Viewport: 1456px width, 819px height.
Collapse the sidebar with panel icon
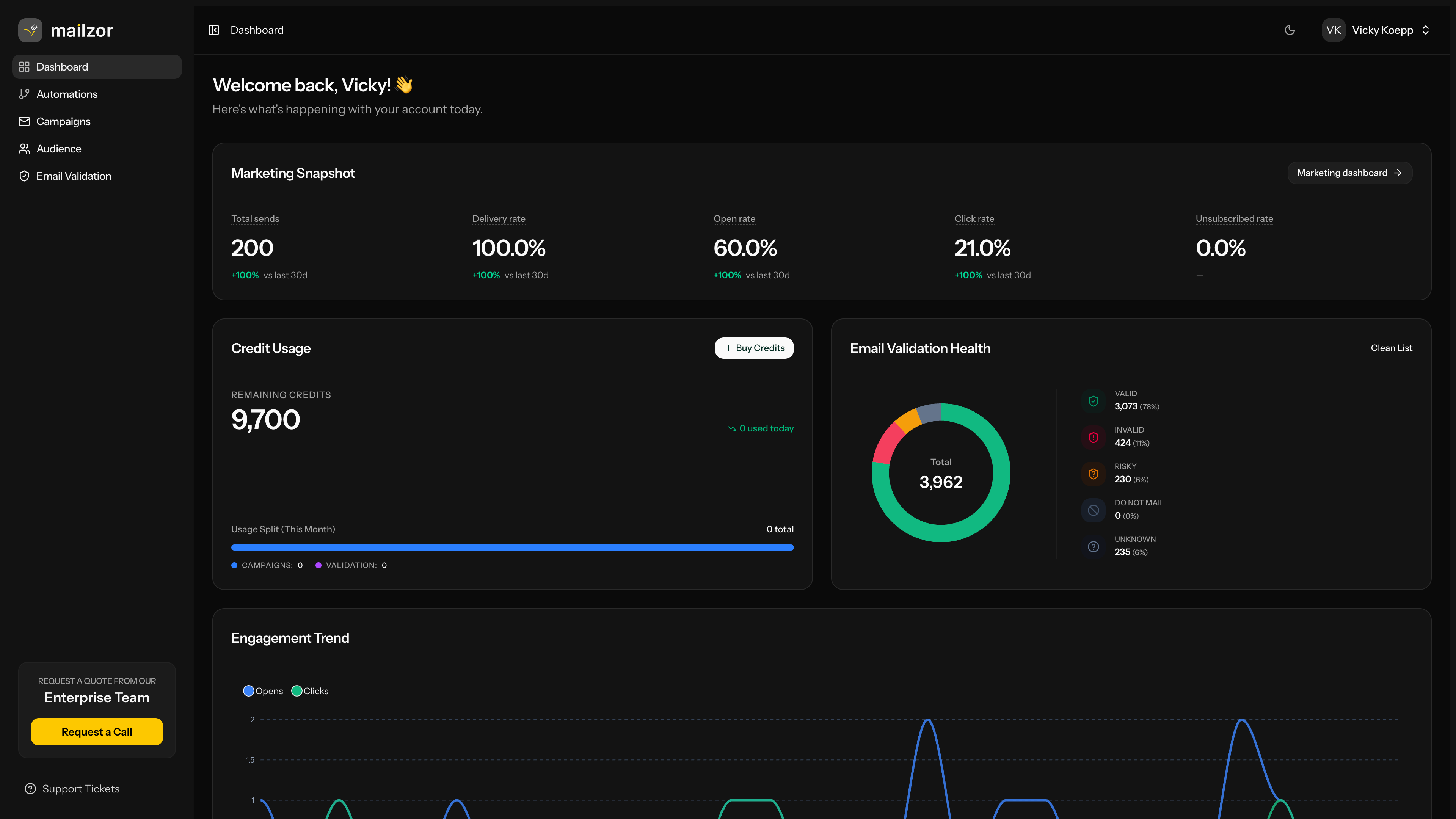[213, 30]
